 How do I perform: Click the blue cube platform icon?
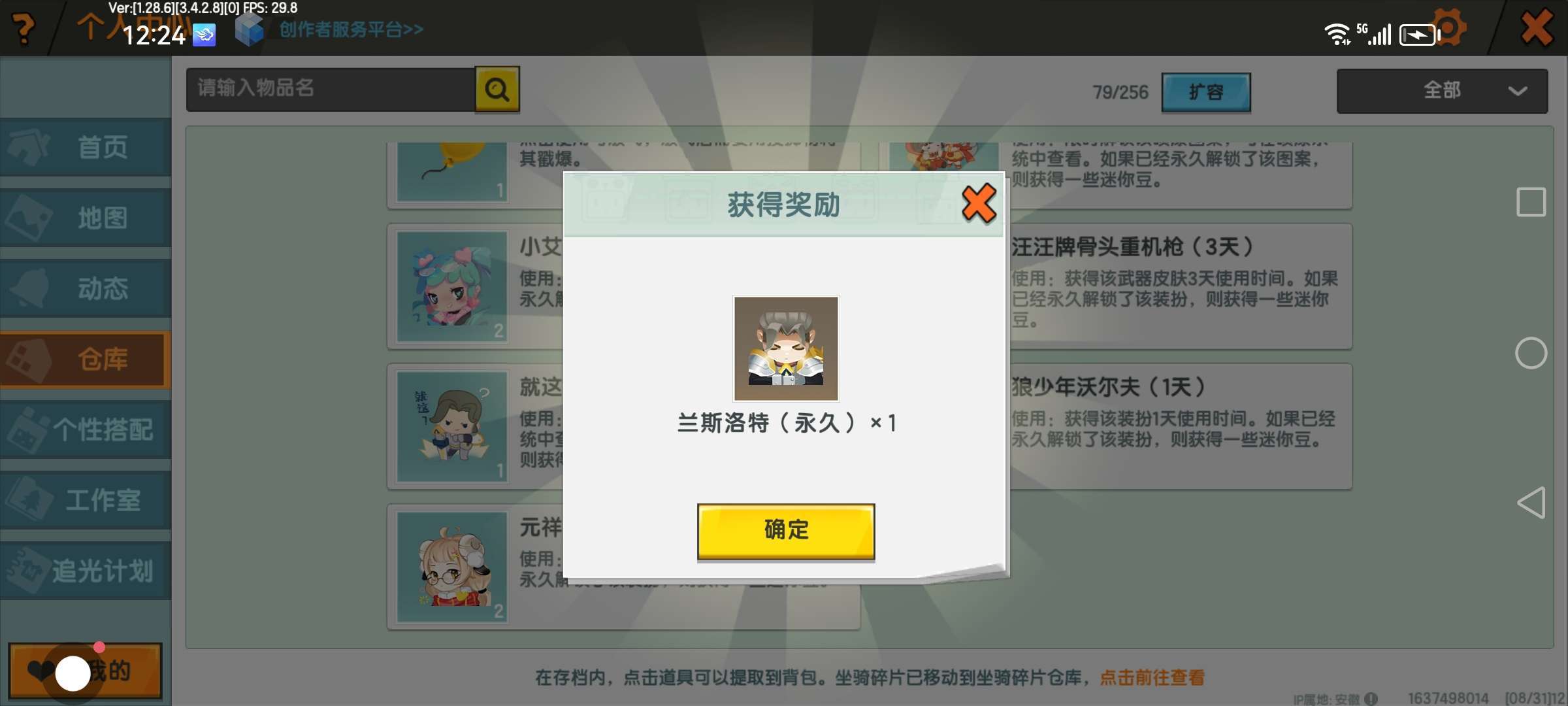[249, 29]
